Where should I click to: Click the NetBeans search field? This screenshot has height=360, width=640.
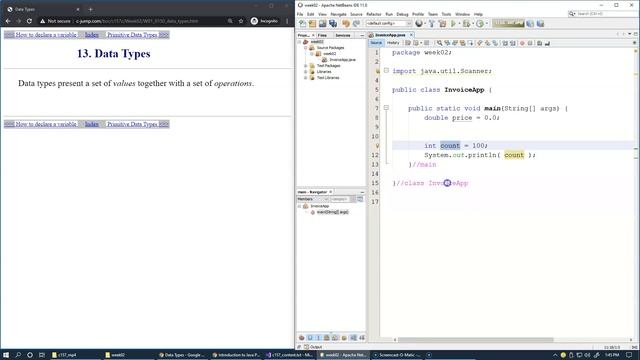[x=603, y=14]
